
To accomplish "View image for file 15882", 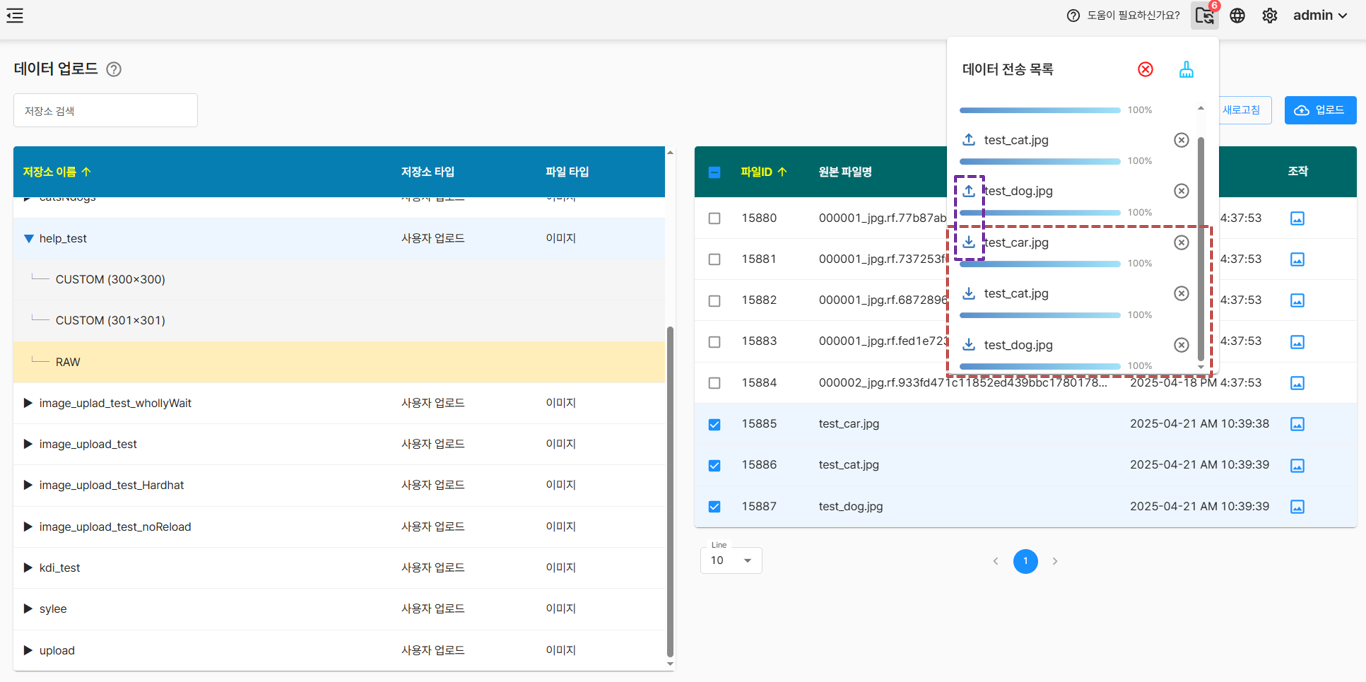I will [x=1297, y=300].
